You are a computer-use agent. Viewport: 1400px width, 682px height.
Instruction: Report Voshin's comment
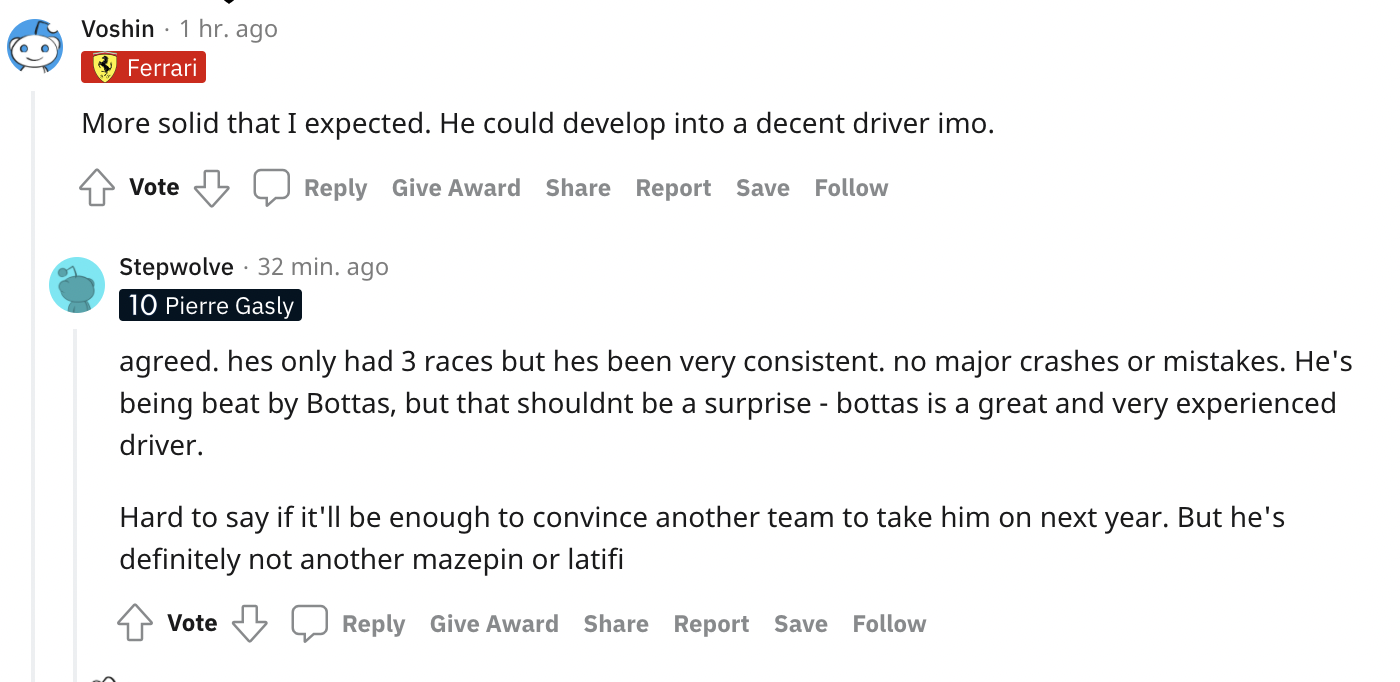(673, 188)
